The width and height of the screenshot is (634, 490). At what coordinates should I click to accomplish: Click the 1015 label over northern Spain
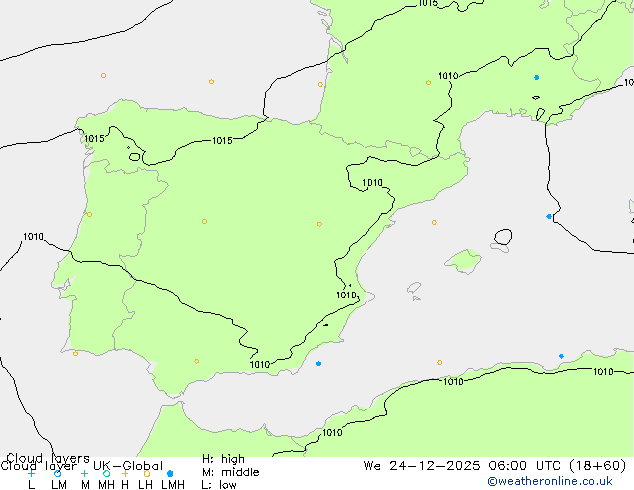(222, 140)
